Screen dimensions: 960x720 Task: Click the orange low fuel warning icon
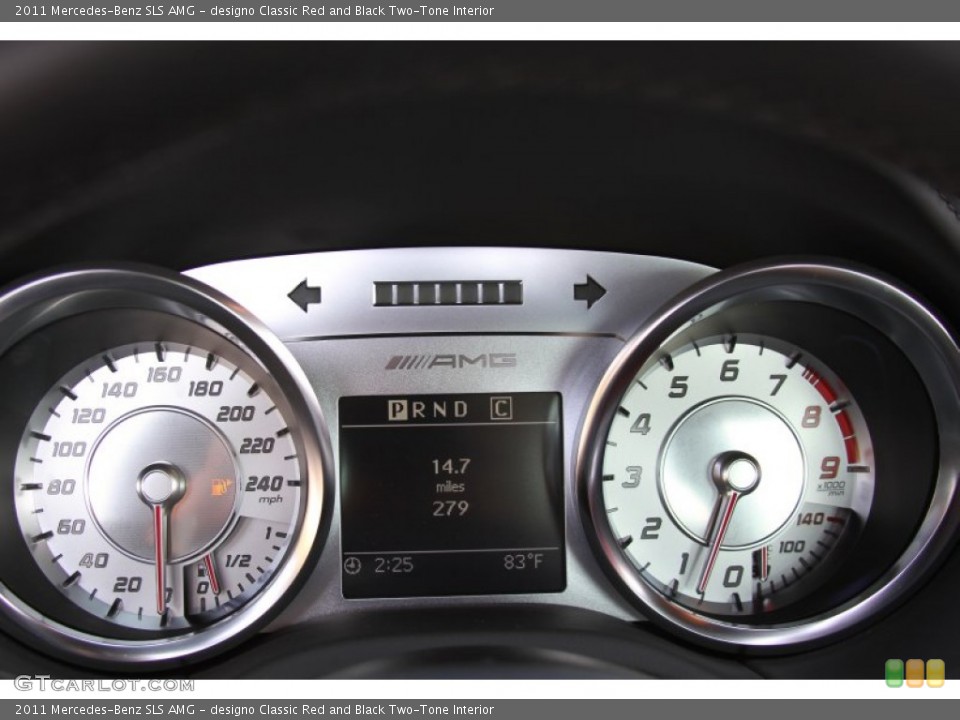pyautogui.click(x=222, y=487)
